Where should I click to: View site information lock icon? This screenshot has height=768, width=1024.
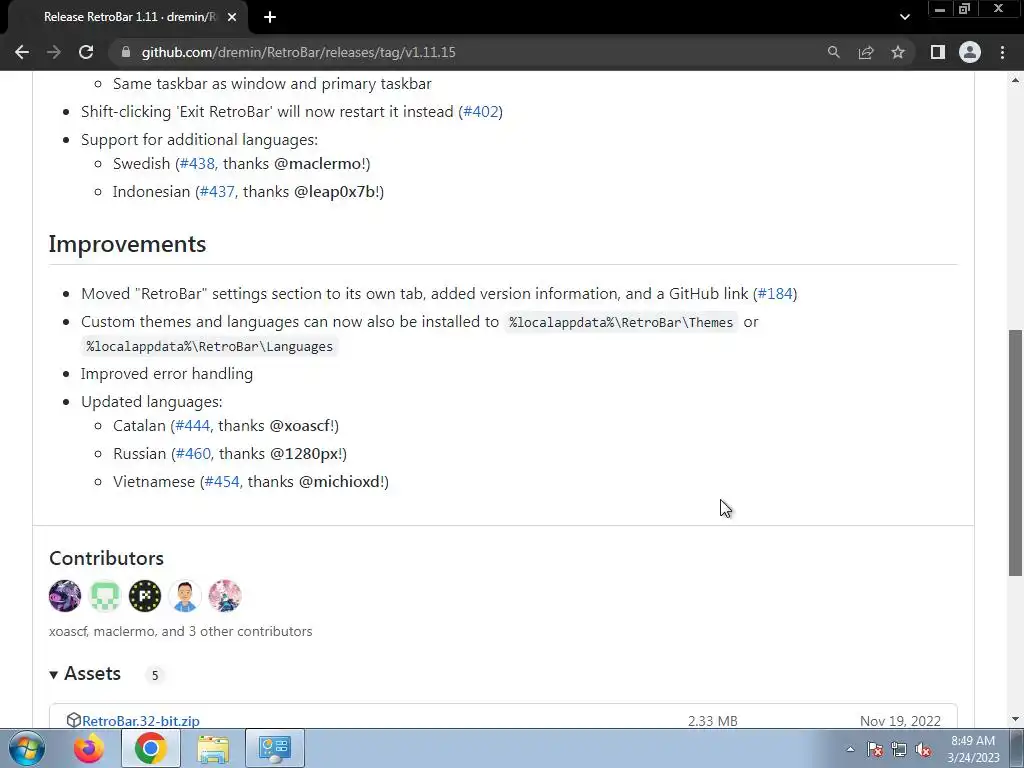(126, 52)
